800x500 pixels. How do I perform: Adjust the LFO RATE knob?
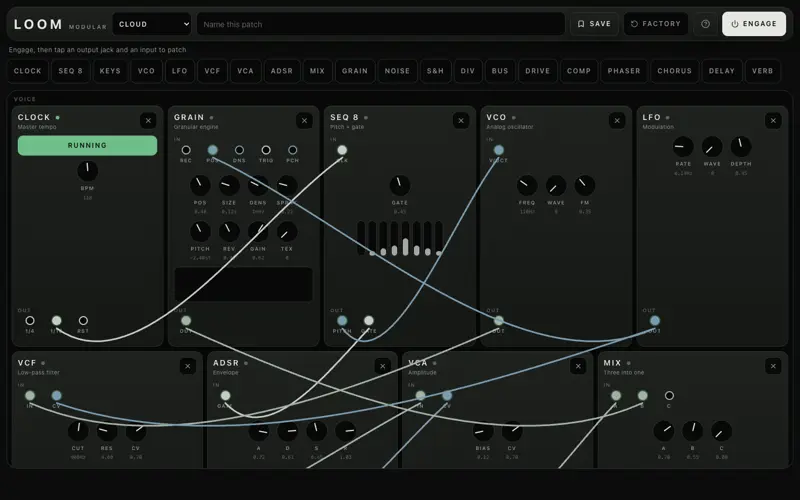tap(683, 146)
